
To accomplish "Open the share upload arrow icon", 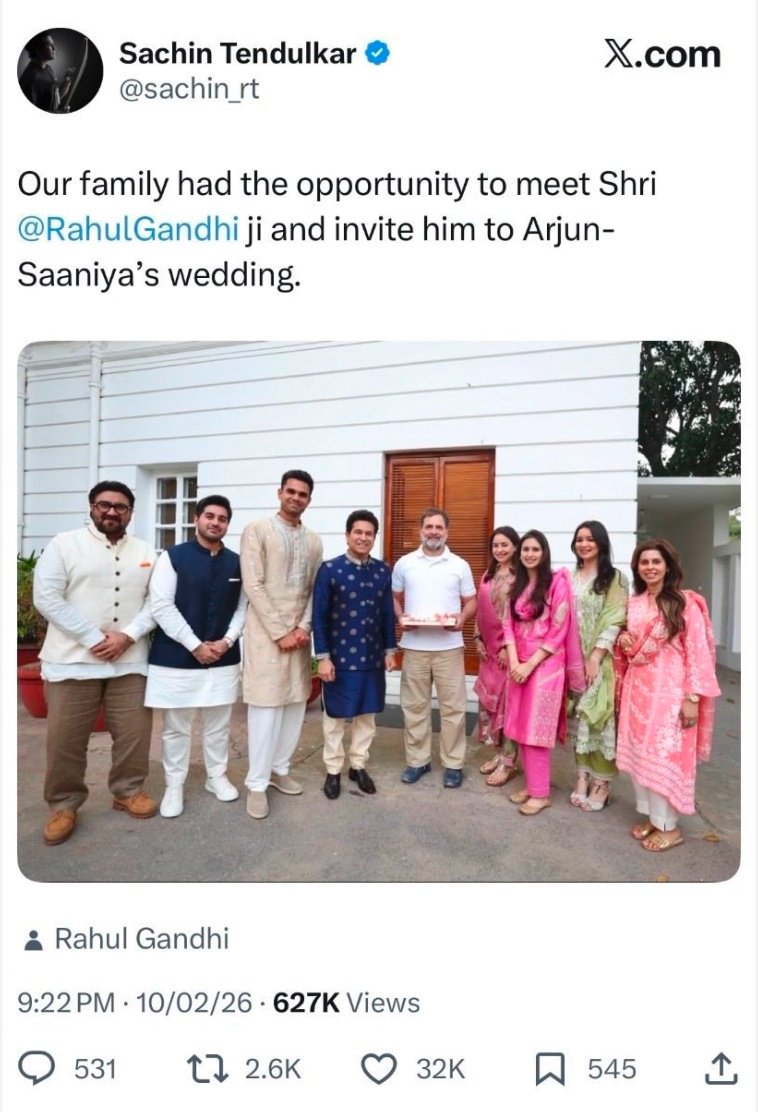I will [x=720, y=1068].
